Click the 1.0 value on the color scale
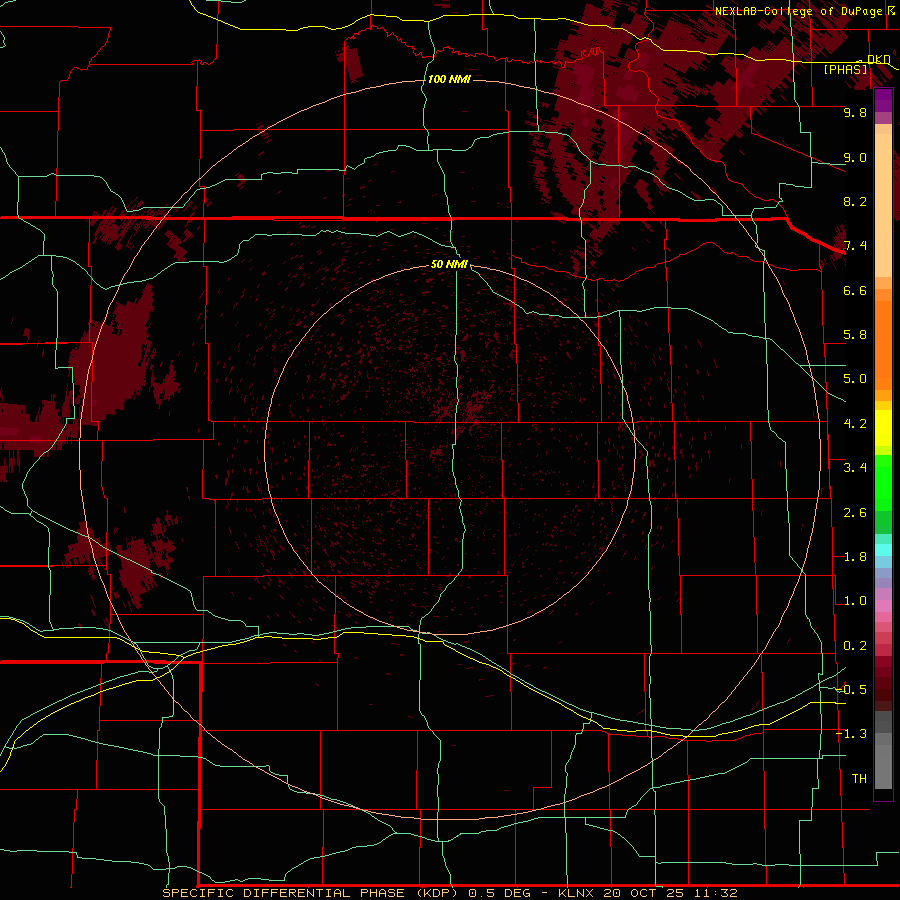The image size is (900, 900). tap(855, 601)
